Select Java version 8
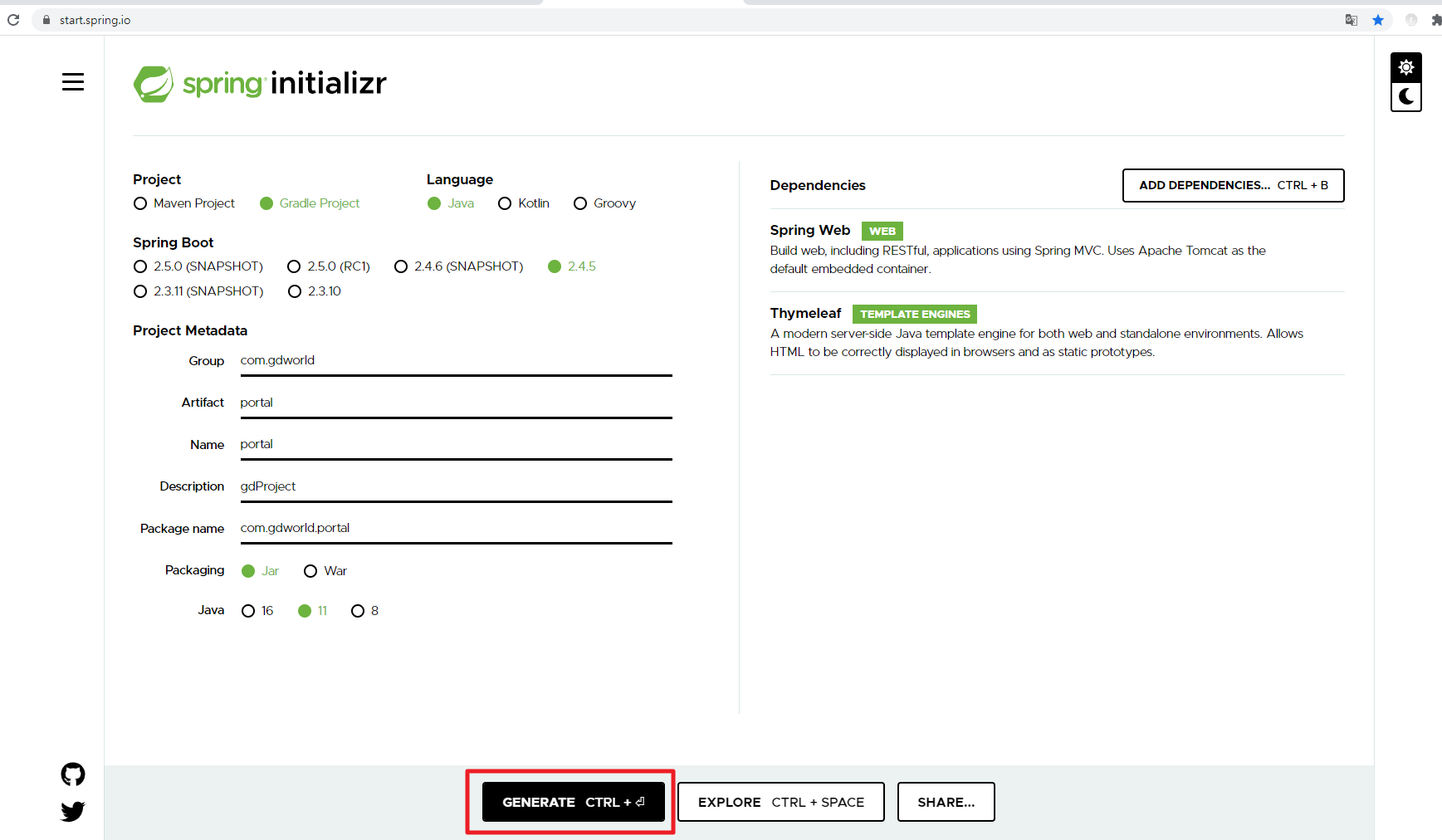Viewport: 1442px width, 840px height. point(364,611)
